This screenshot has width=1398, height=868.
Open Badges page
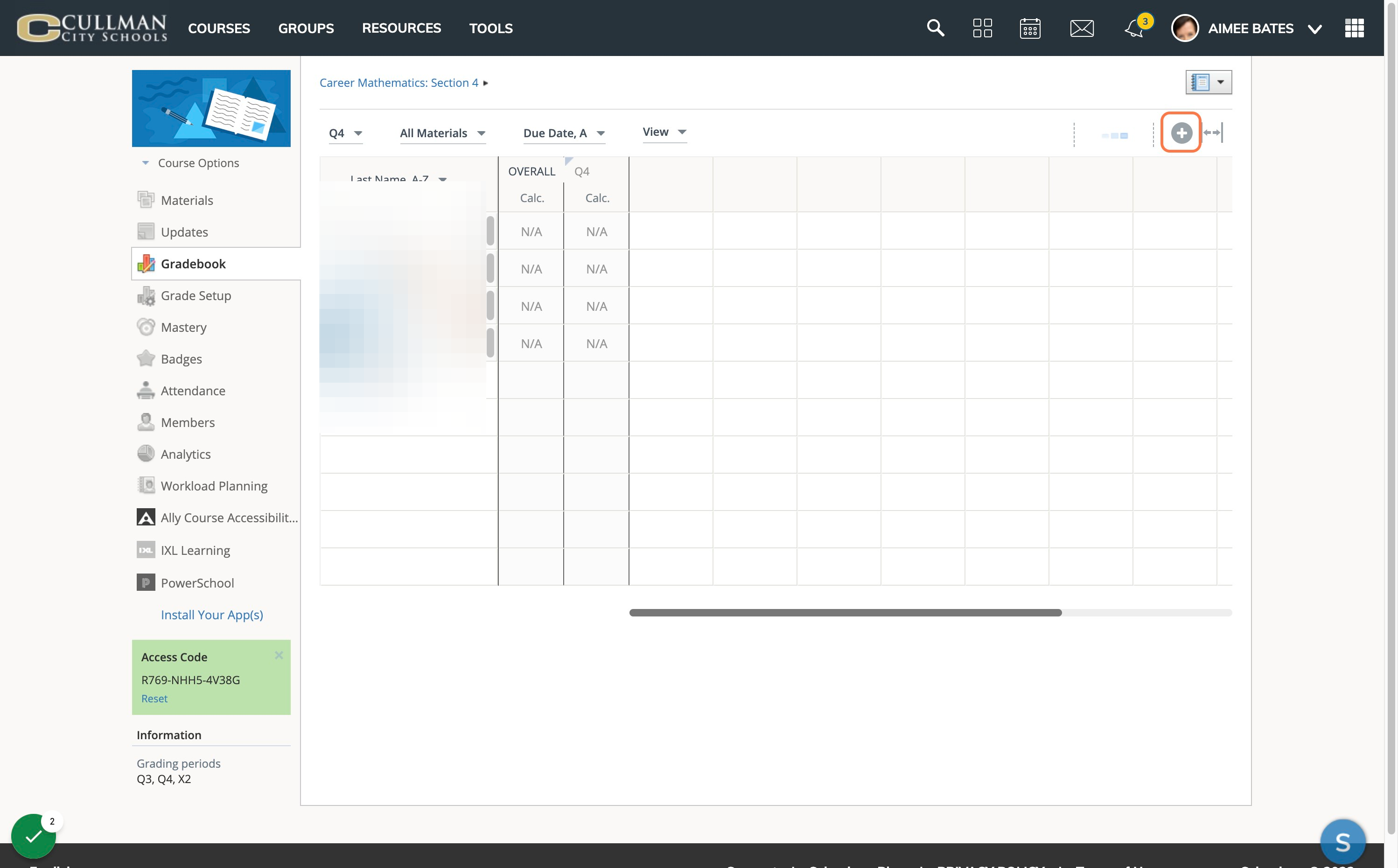(x=169, y=359)
